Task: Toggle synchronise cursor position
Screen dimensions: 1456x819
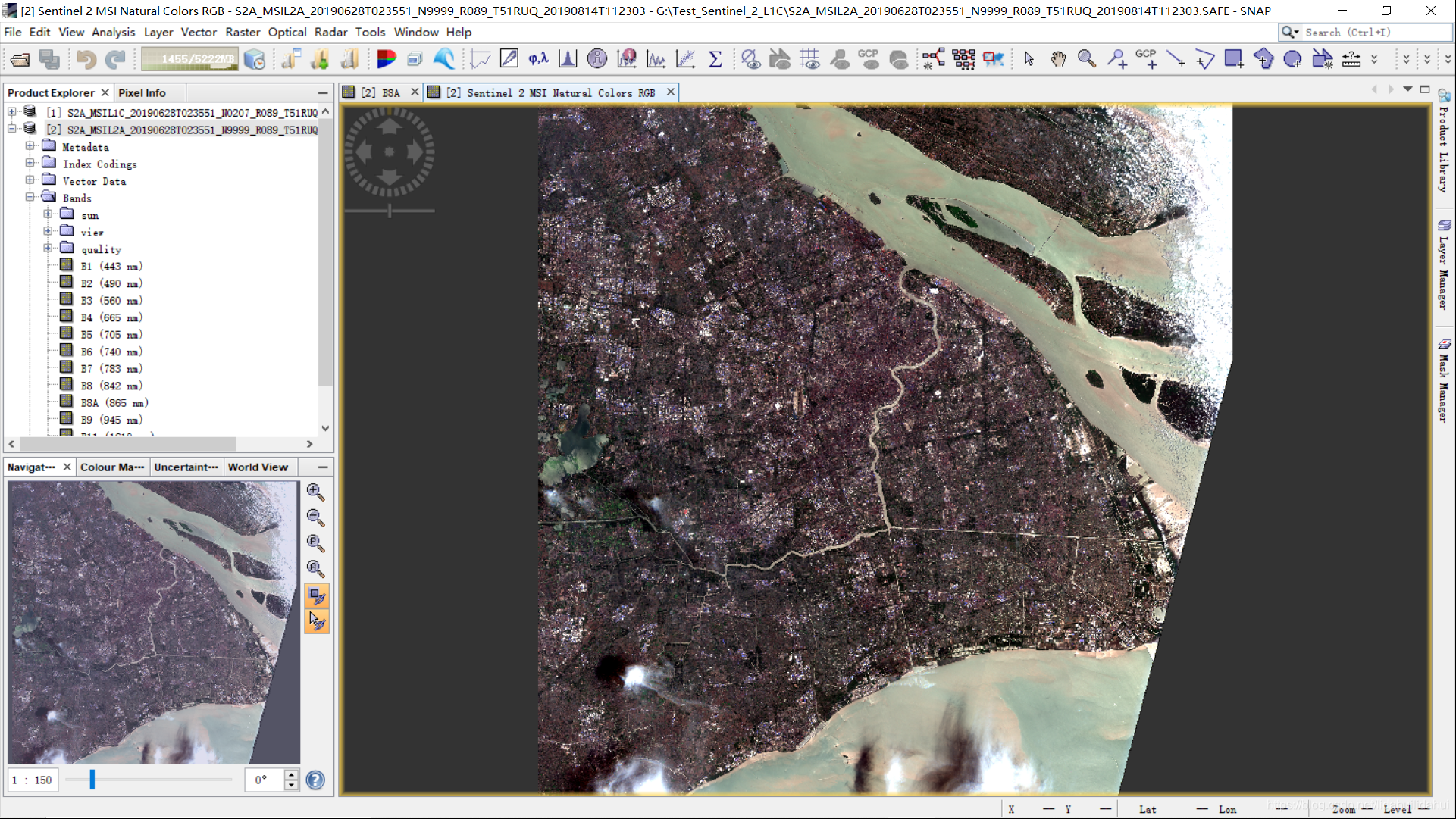Action: pyautogui.click(x=317, y=622)
